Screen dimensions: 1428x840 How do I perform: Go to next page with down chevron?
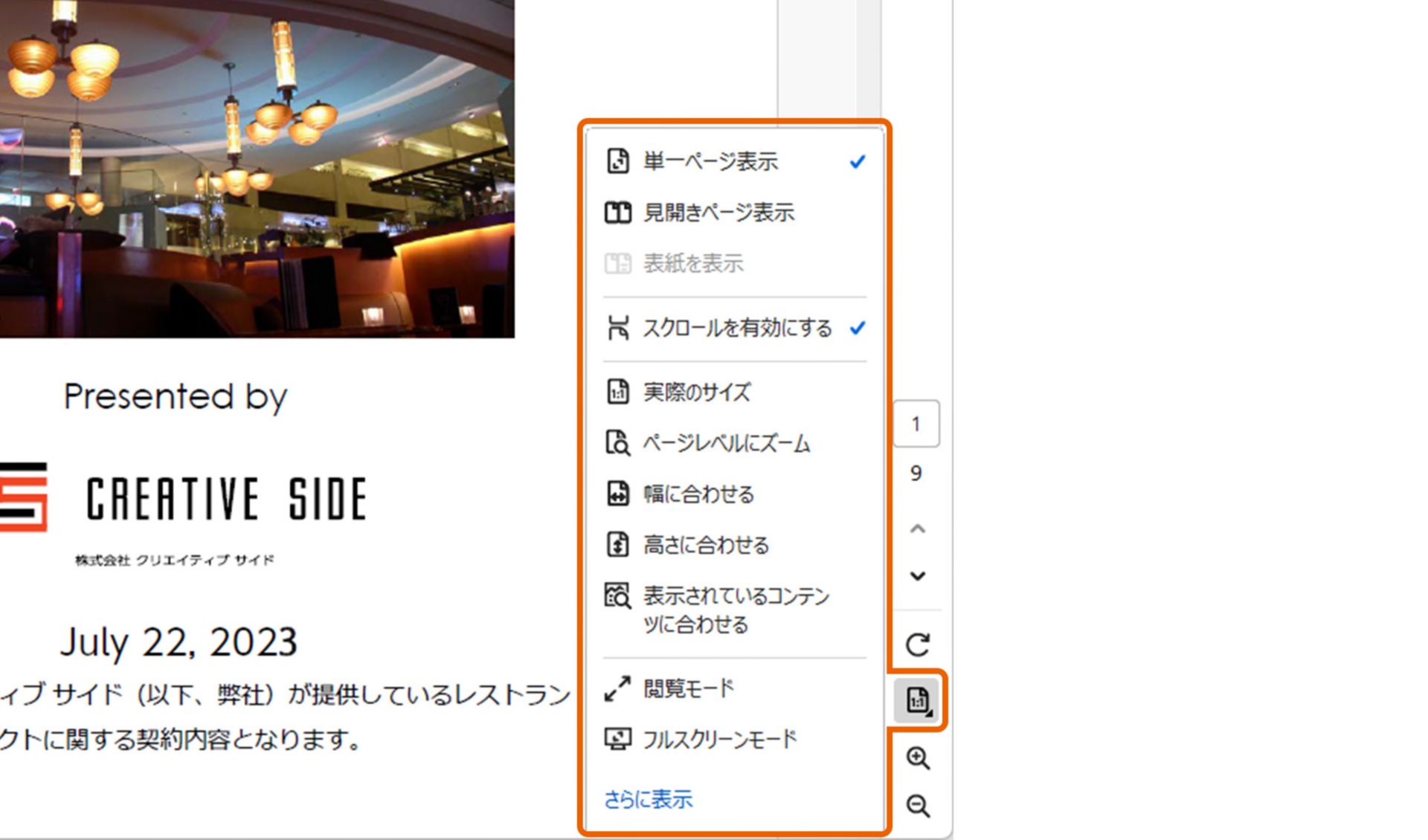917,576
